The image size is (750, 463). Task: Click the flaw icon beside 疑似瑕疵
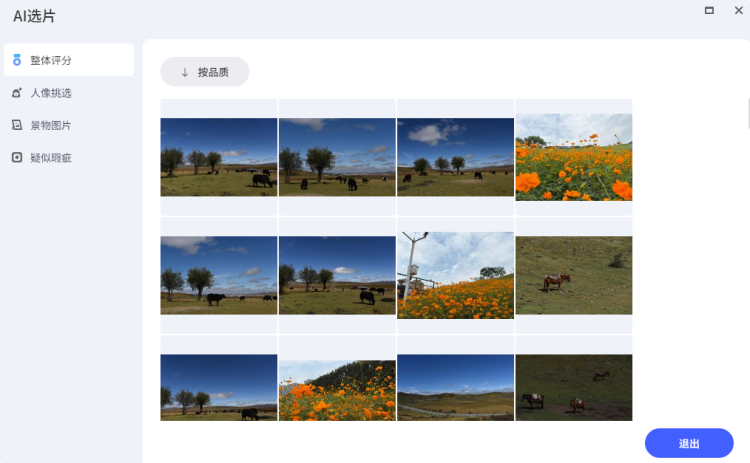pos(17,157)
